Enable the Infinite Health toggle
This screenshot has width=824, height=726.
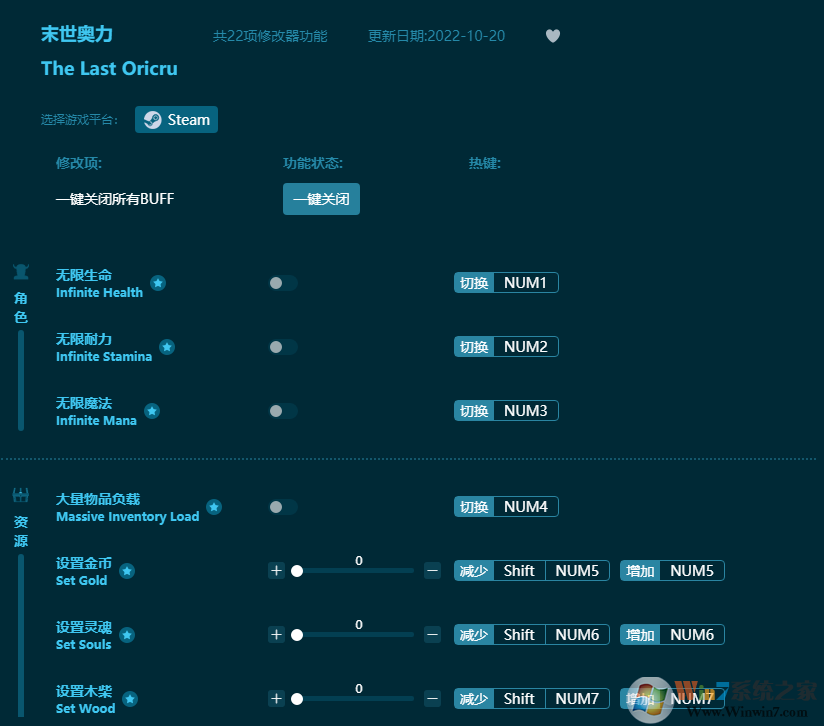click(283, 283)
